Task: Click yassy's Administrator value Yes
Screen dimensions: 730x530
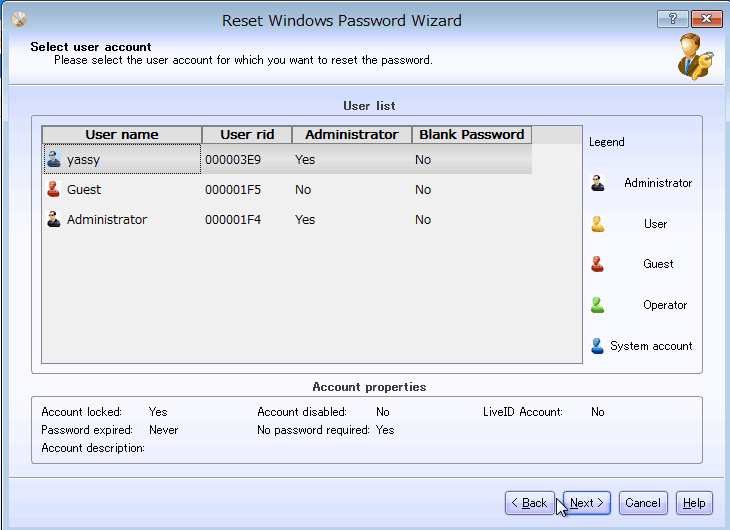Action: pos(305,160)
